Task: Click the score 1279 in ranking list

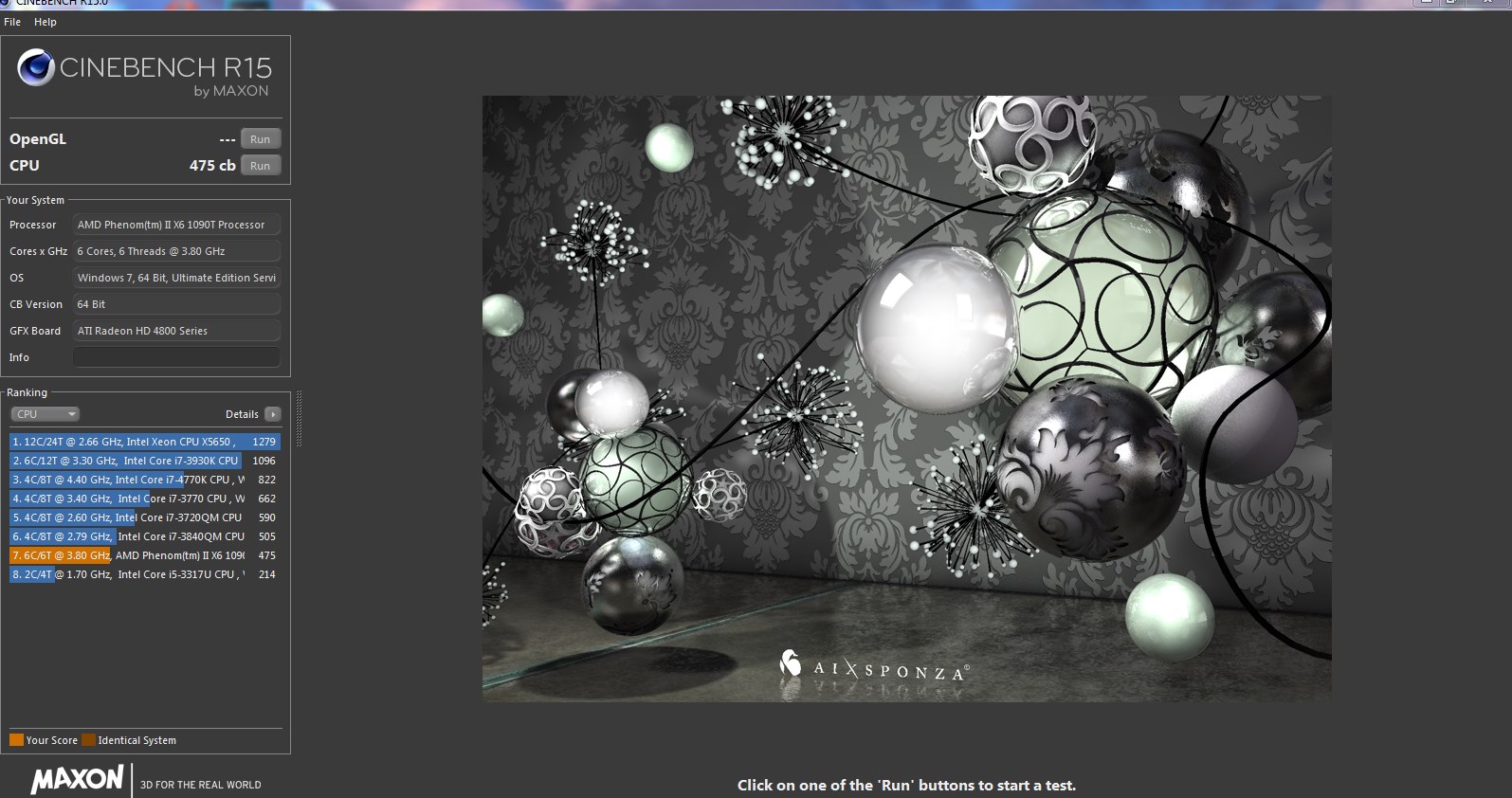Action: (x=264, y=442)
